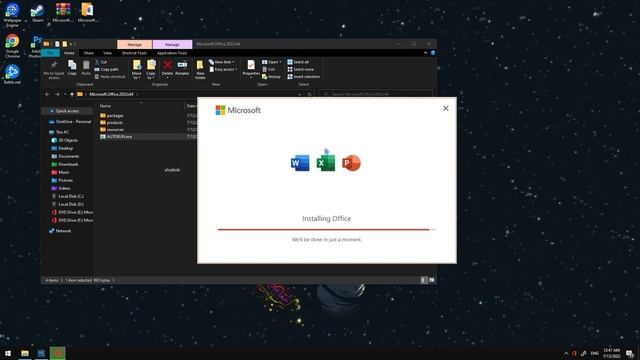Open Desktop in the navigation pane

(62, 148)
